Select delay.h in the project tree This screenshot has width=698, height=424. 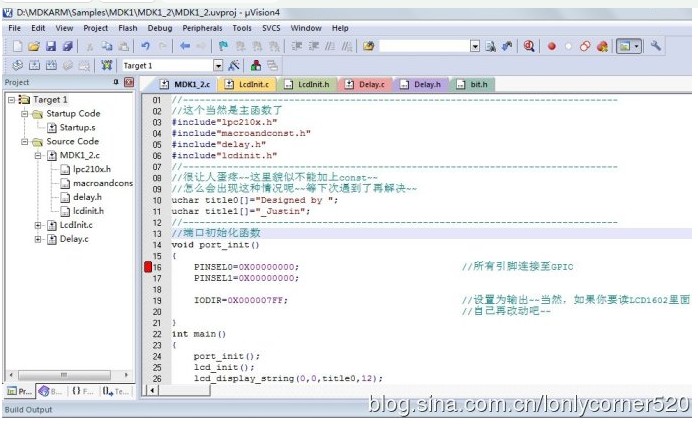tap(87, 197)
